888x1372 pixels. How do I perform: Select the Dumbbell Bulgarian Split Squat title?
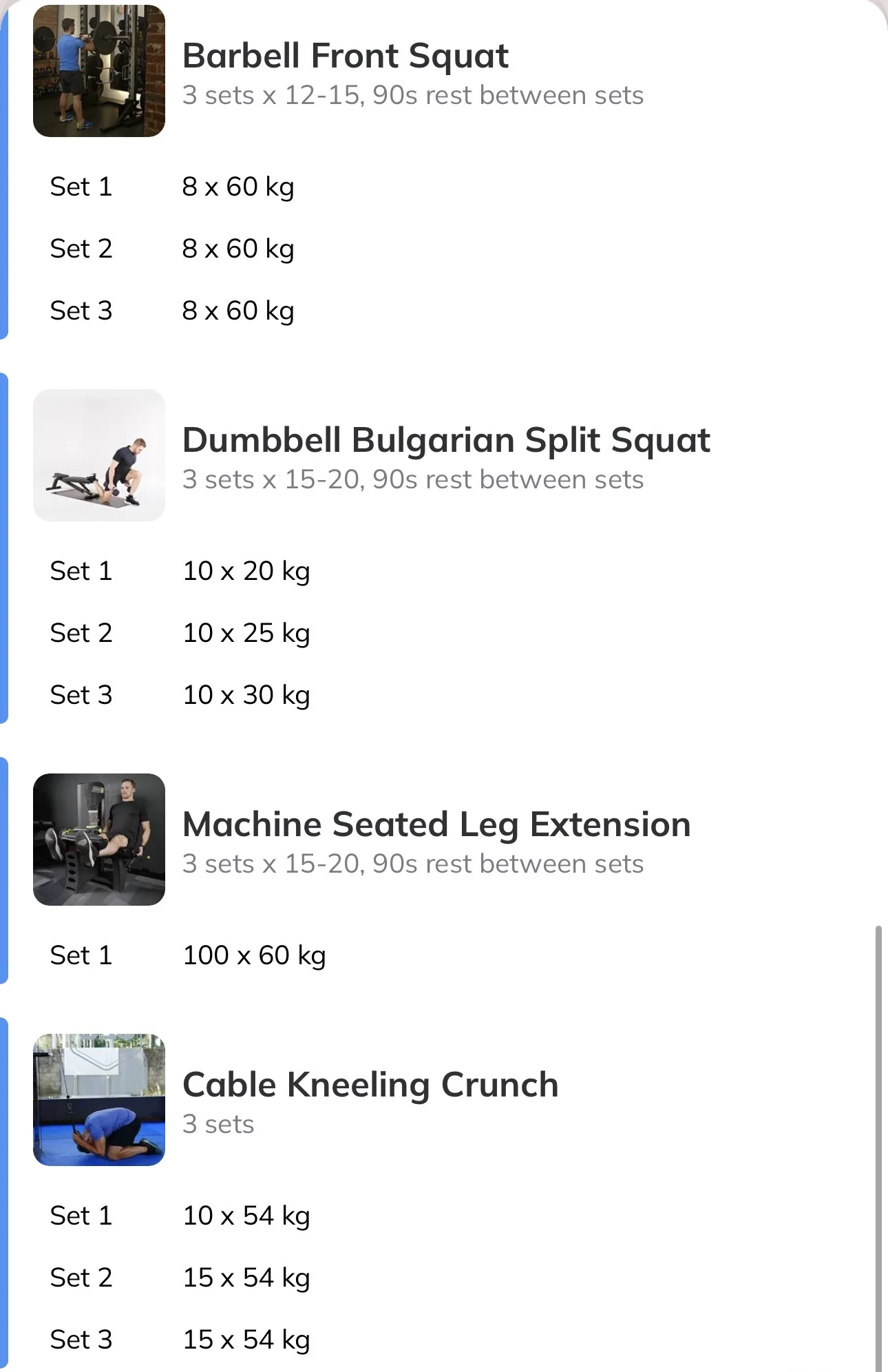pos(446,441)
